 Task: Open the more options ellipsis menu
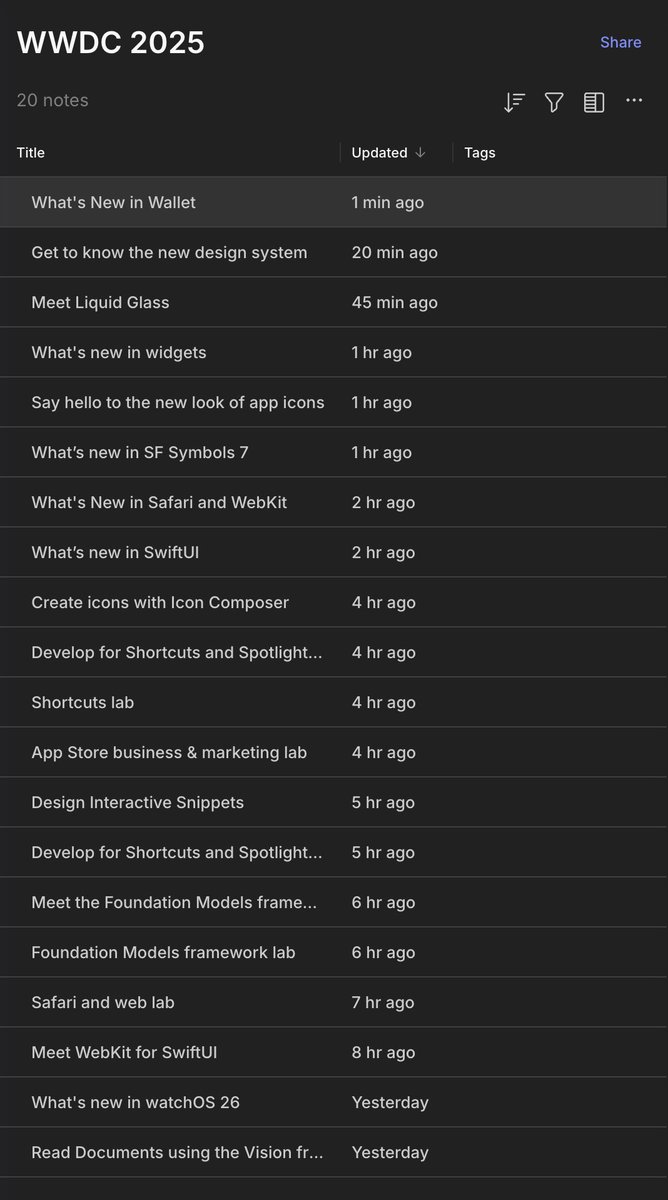tap(634, 101)
